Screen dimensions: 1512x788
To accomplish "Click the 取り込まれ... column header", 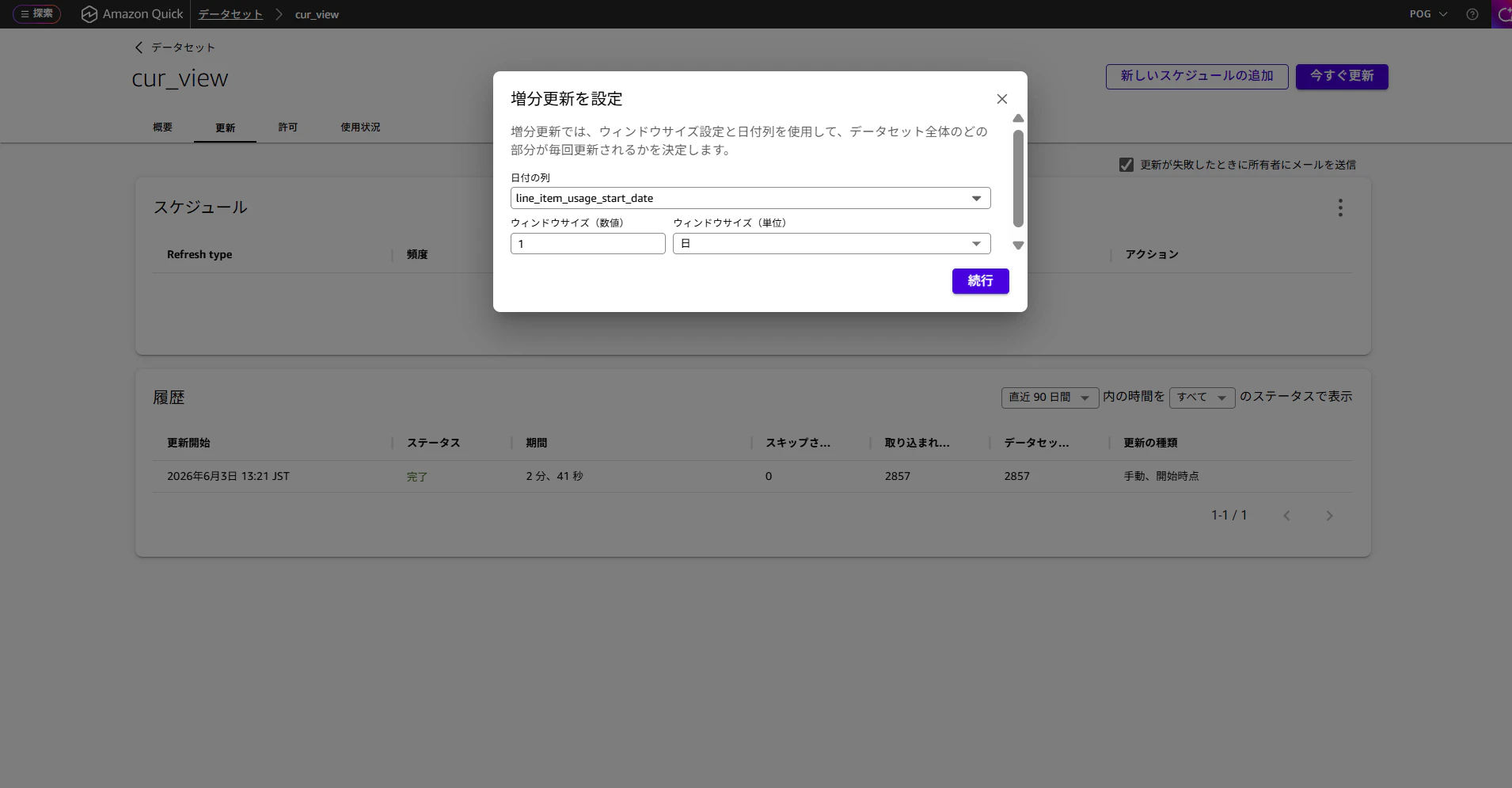I will (x=917, y=443).
